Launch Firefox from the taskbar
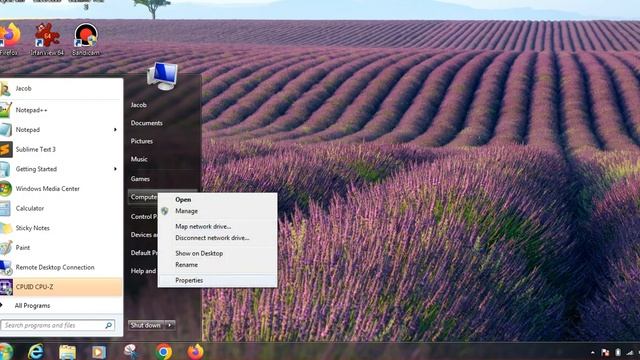 click(196, 352)
